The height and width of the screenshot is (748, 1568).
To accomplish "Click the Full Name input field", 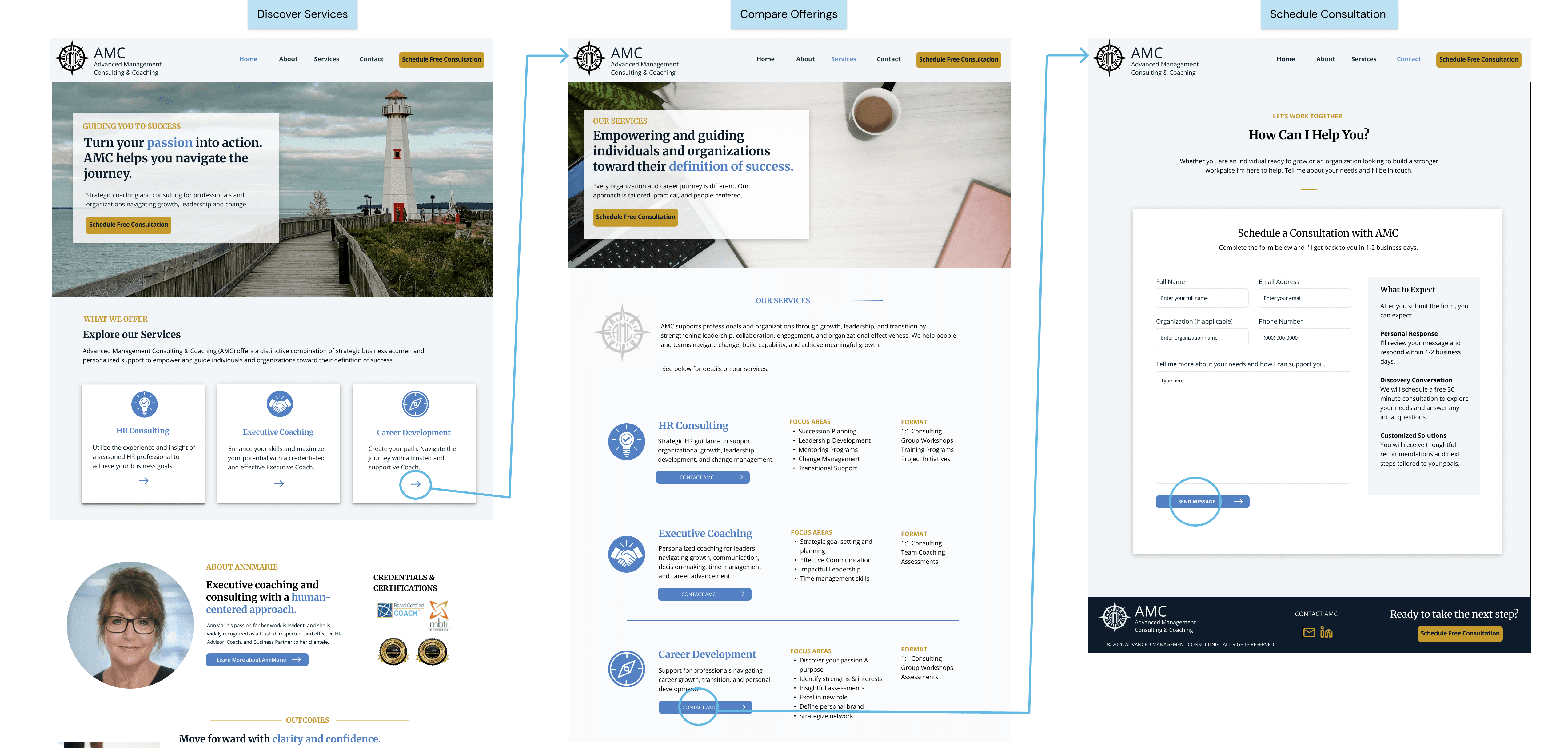I will tap(1202, 298).
